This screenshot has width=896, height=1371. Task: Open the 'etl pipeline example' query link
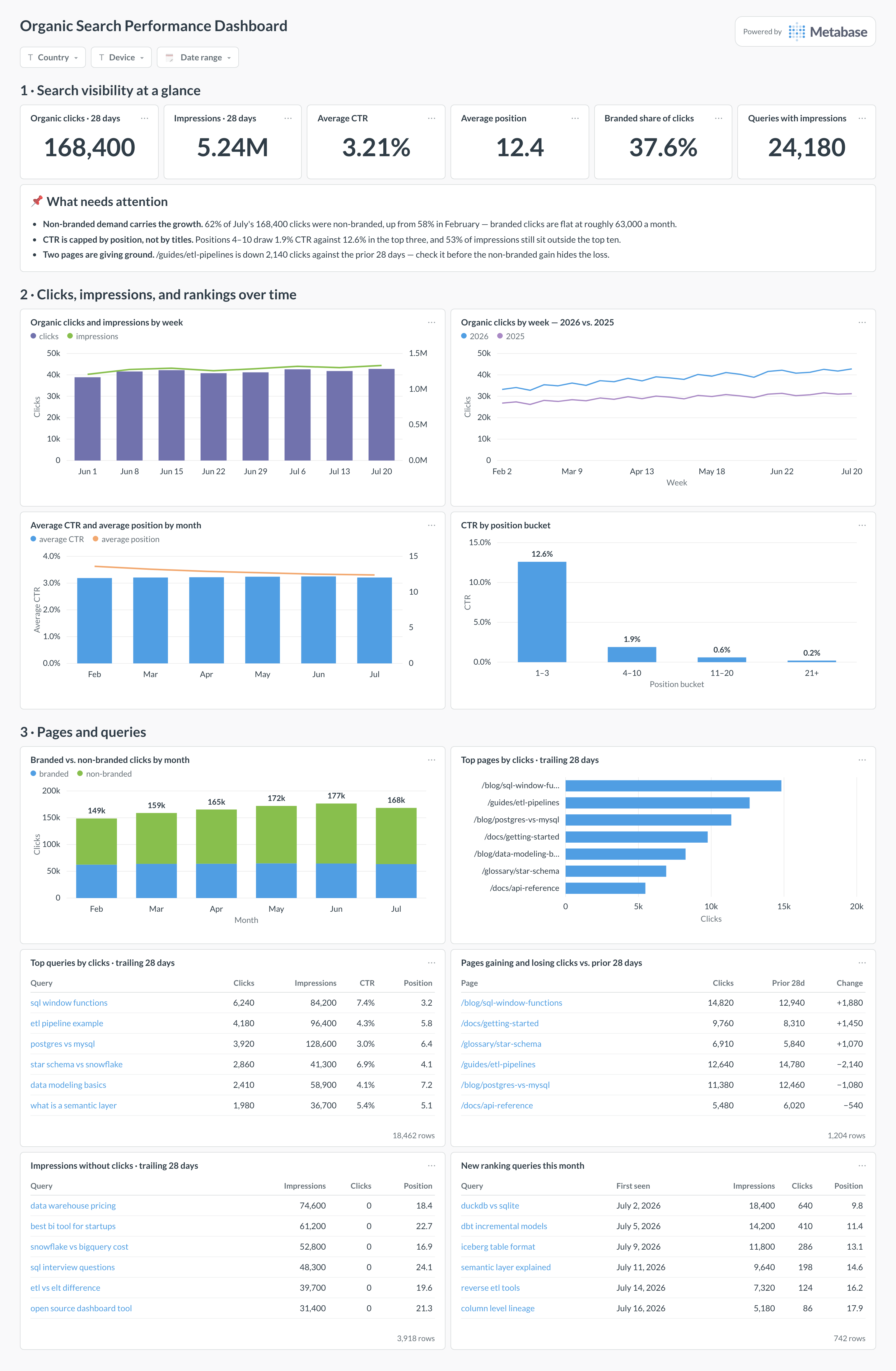pos(67,1023)
